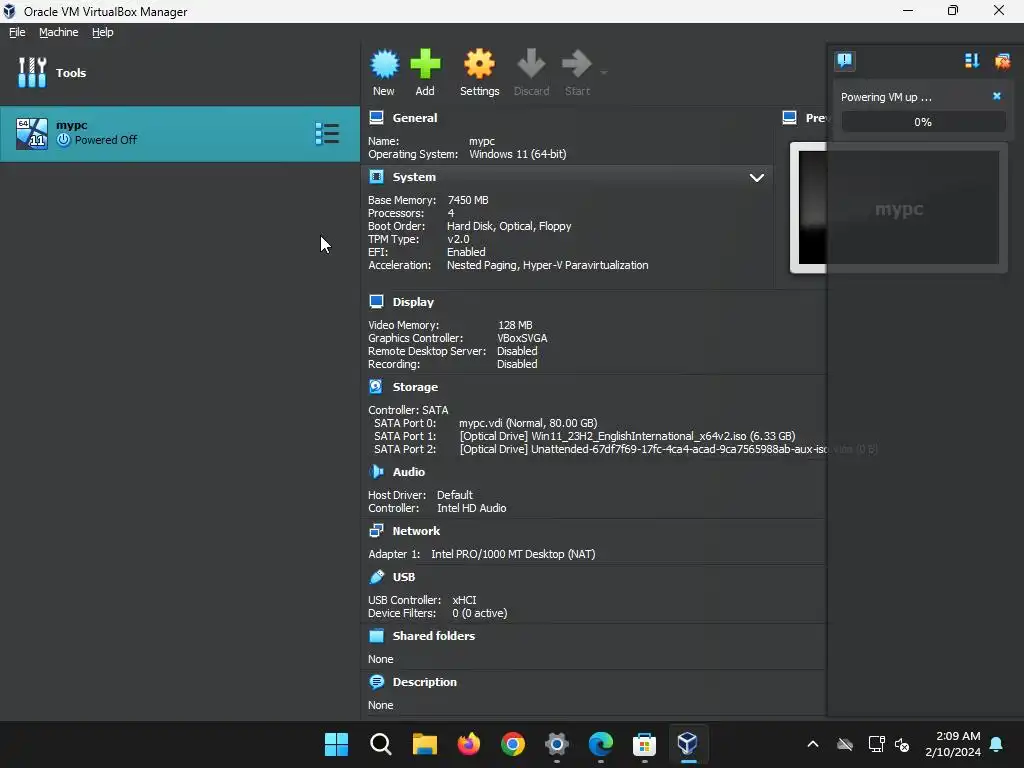This screenshot has width=1024, height=768.
Task: Click the Shared folders folder icon
Action: [376, 635]
